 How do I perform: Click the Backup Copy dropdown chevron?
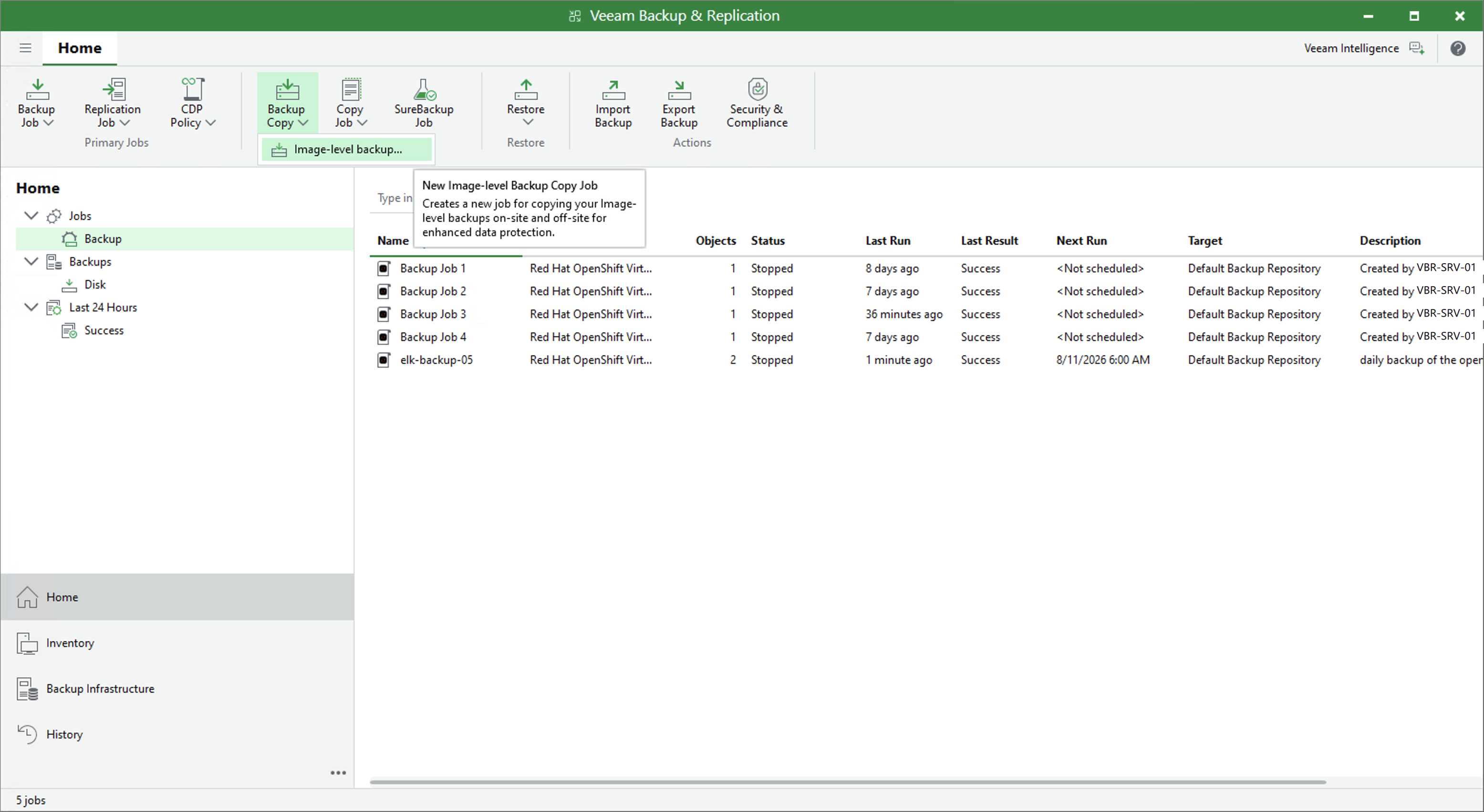click(x=303, y=123)
